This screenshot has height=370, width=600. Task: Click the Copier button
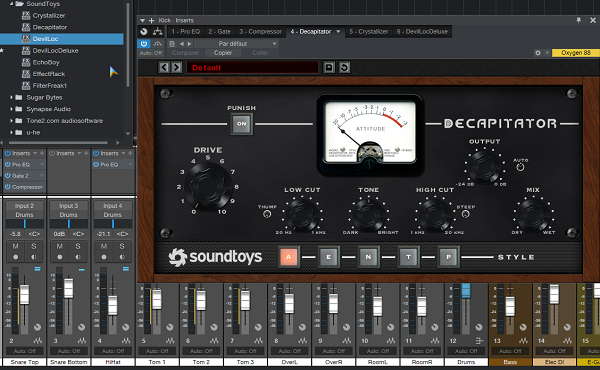(223, 53)
